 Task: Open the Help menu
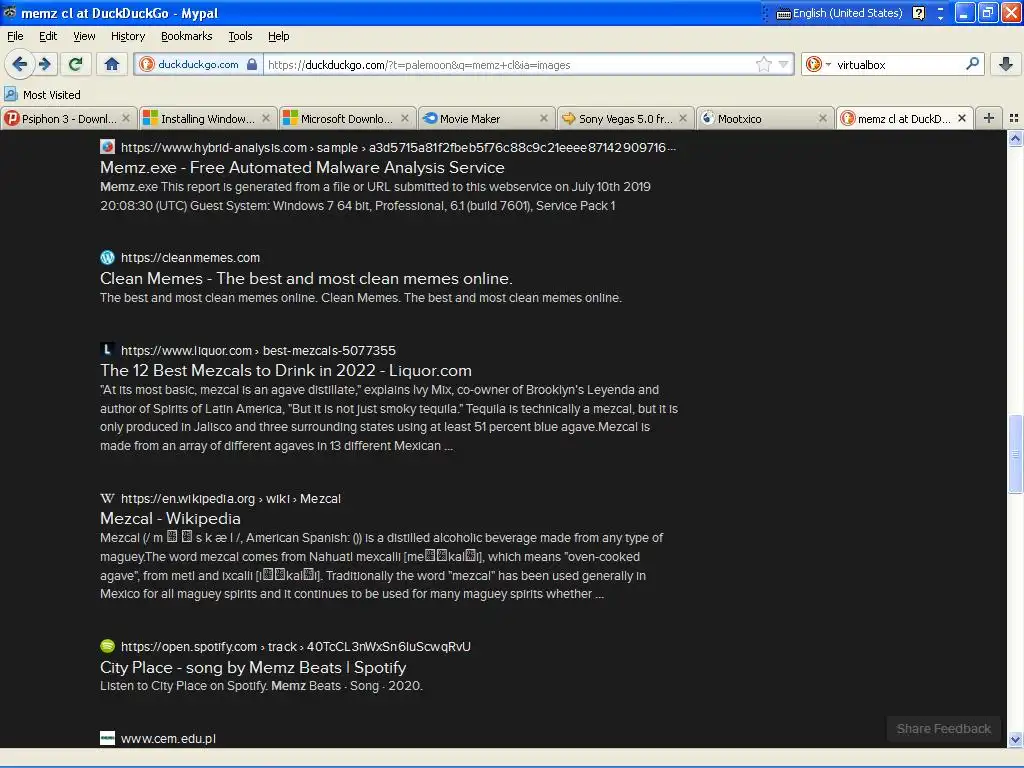click(278, 37)
